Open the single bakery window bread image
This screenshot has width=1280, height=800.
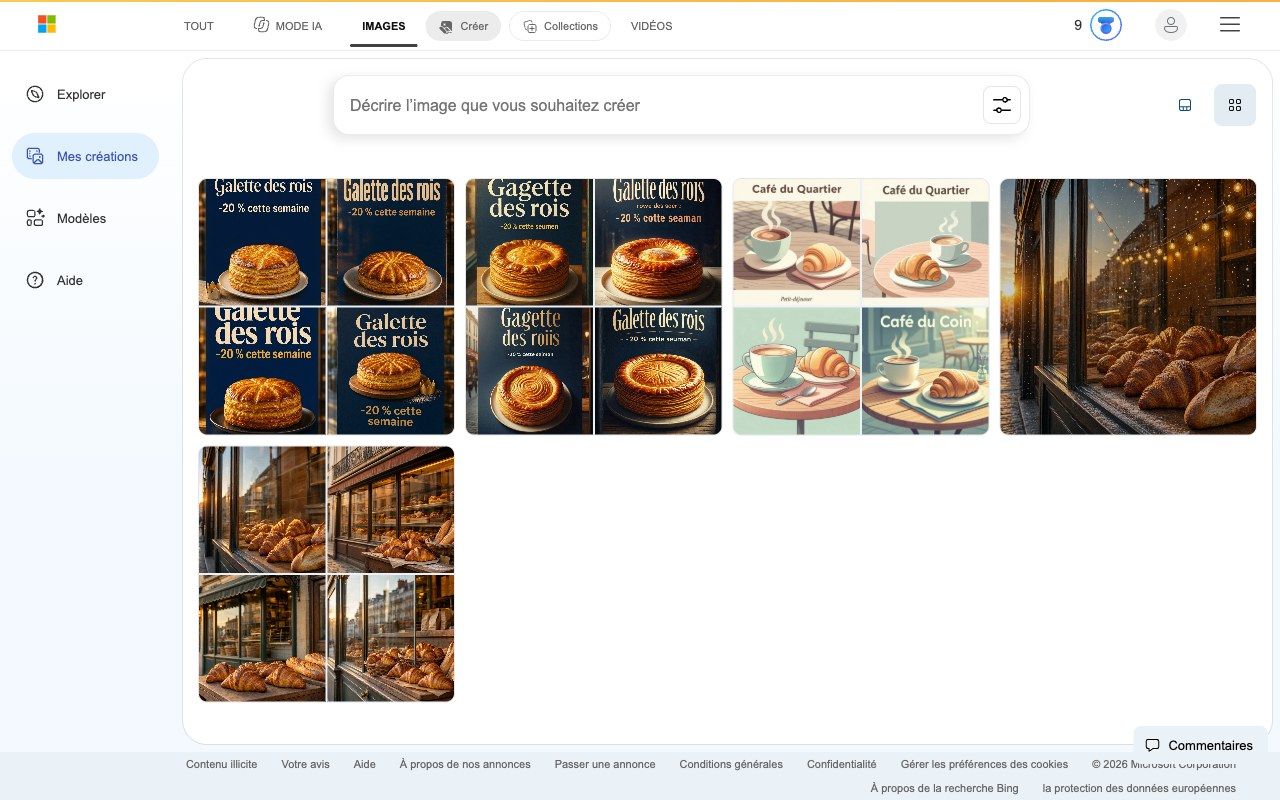click(1128, 307)
